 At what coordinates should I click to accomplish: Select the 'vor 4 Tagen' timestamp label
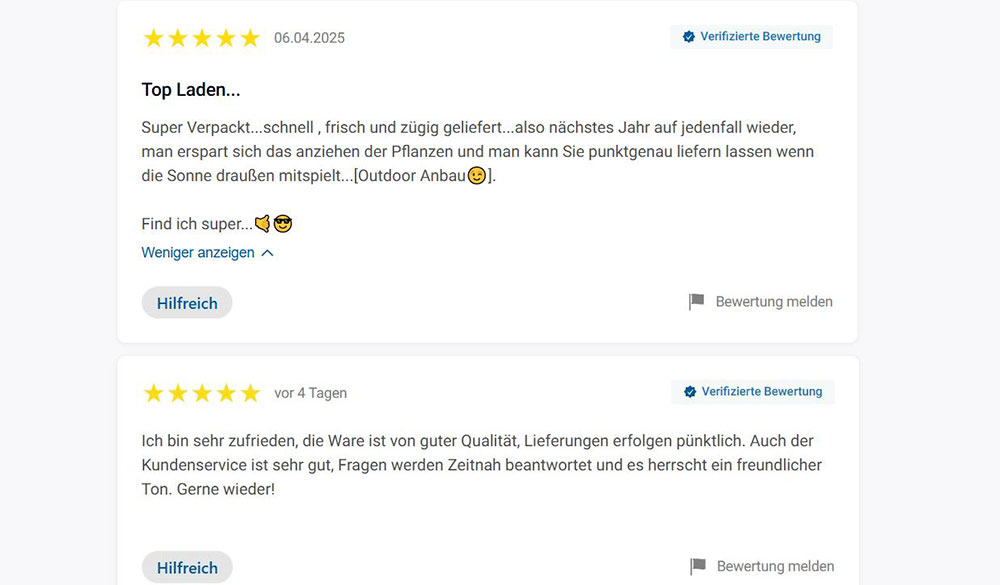(x=312, y=392)
